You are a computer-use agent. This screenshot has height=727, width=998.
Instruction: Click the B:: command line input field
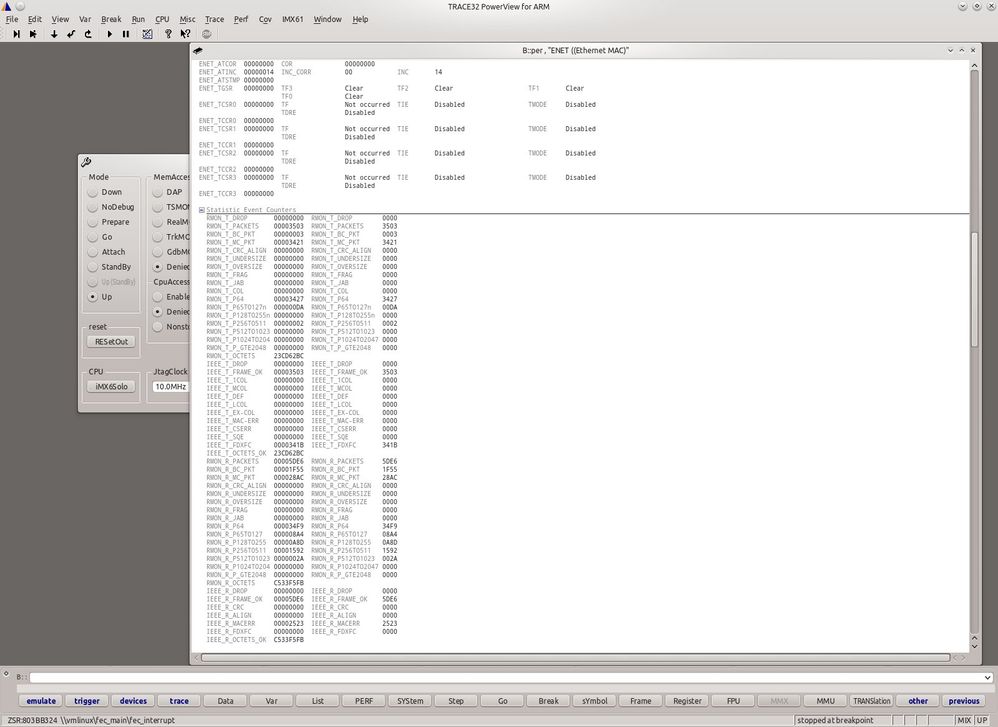(506, 677)
